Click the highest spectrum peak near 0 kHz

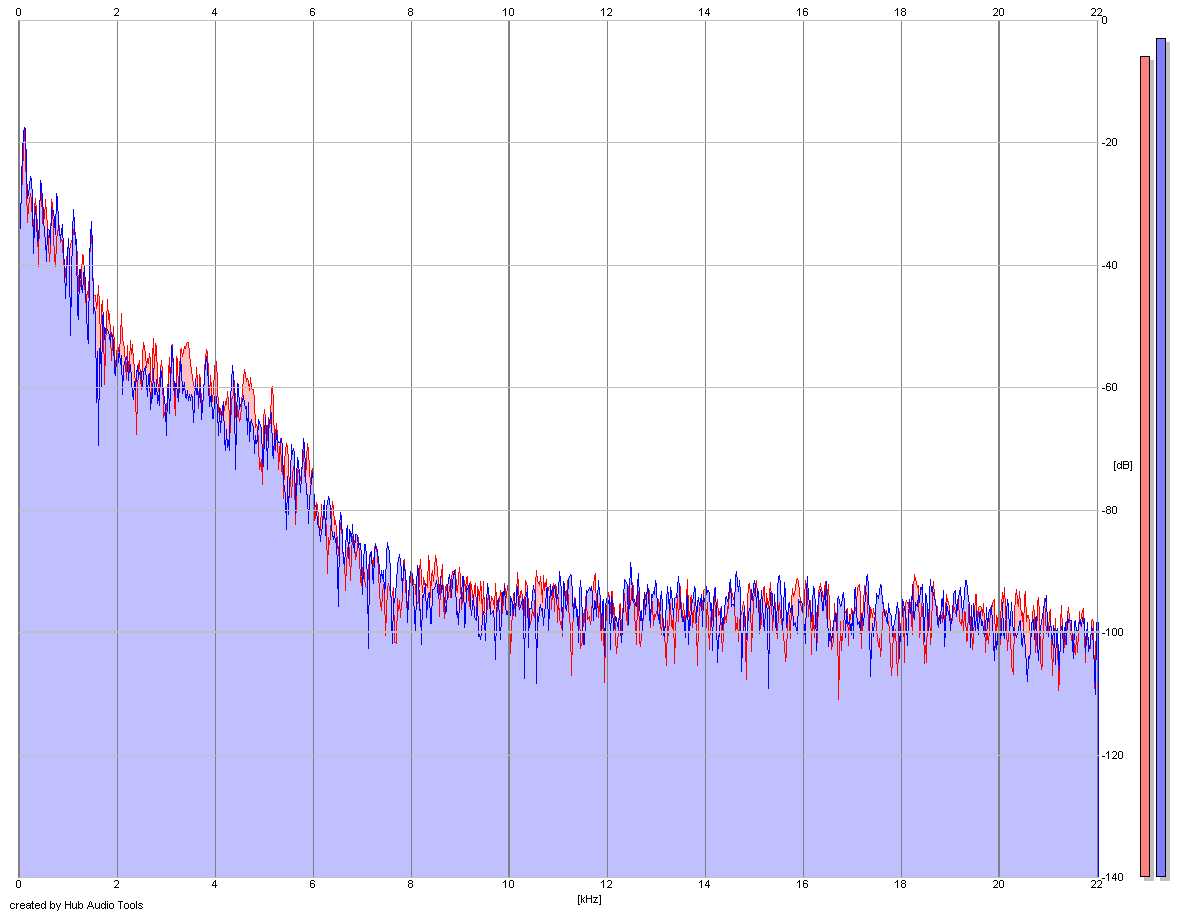tap(24, 129)
